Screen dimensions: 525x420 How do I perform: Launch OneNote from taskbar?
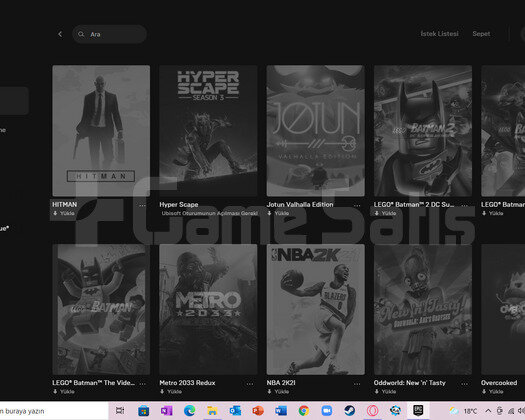(166, 411)
